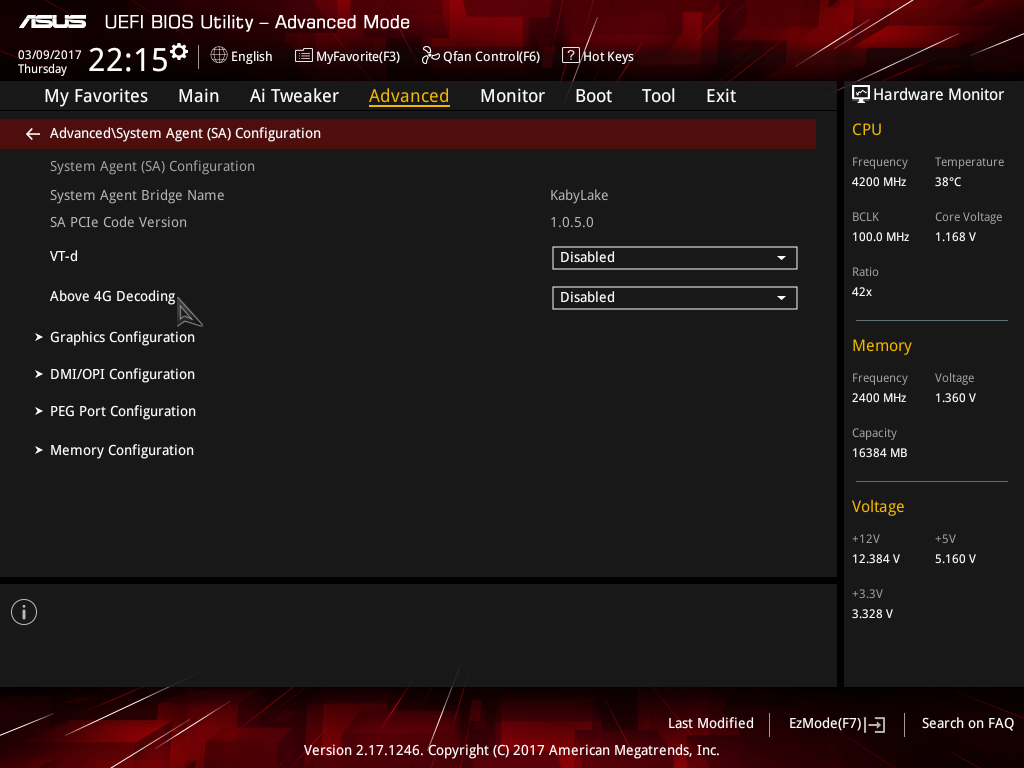This screenshot has height=768, width=1024.
Task: Click the globe language icon
Action: (219, 56)
